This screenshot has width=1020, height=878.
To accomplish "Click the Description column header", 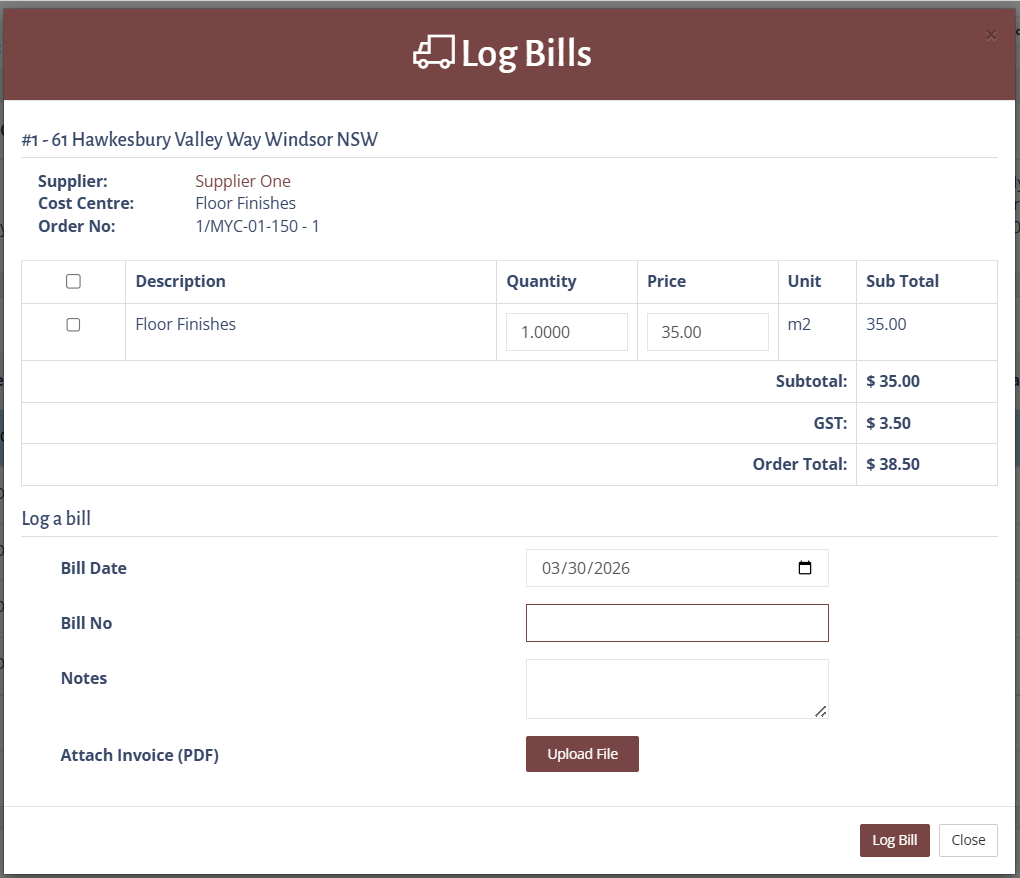I will [x=181, y=282].
